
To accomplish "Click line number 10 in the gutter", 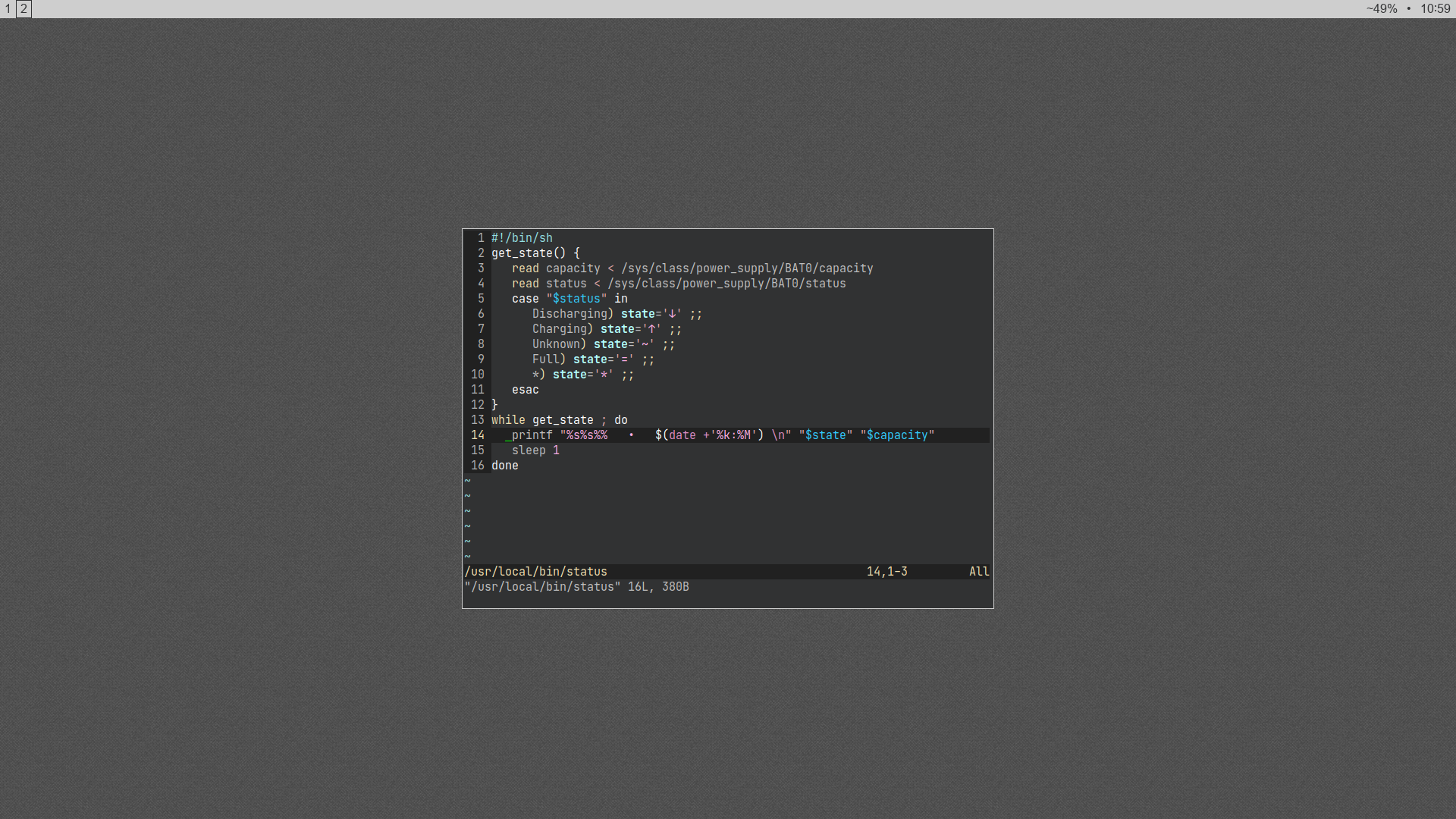I will pos(478,375).
